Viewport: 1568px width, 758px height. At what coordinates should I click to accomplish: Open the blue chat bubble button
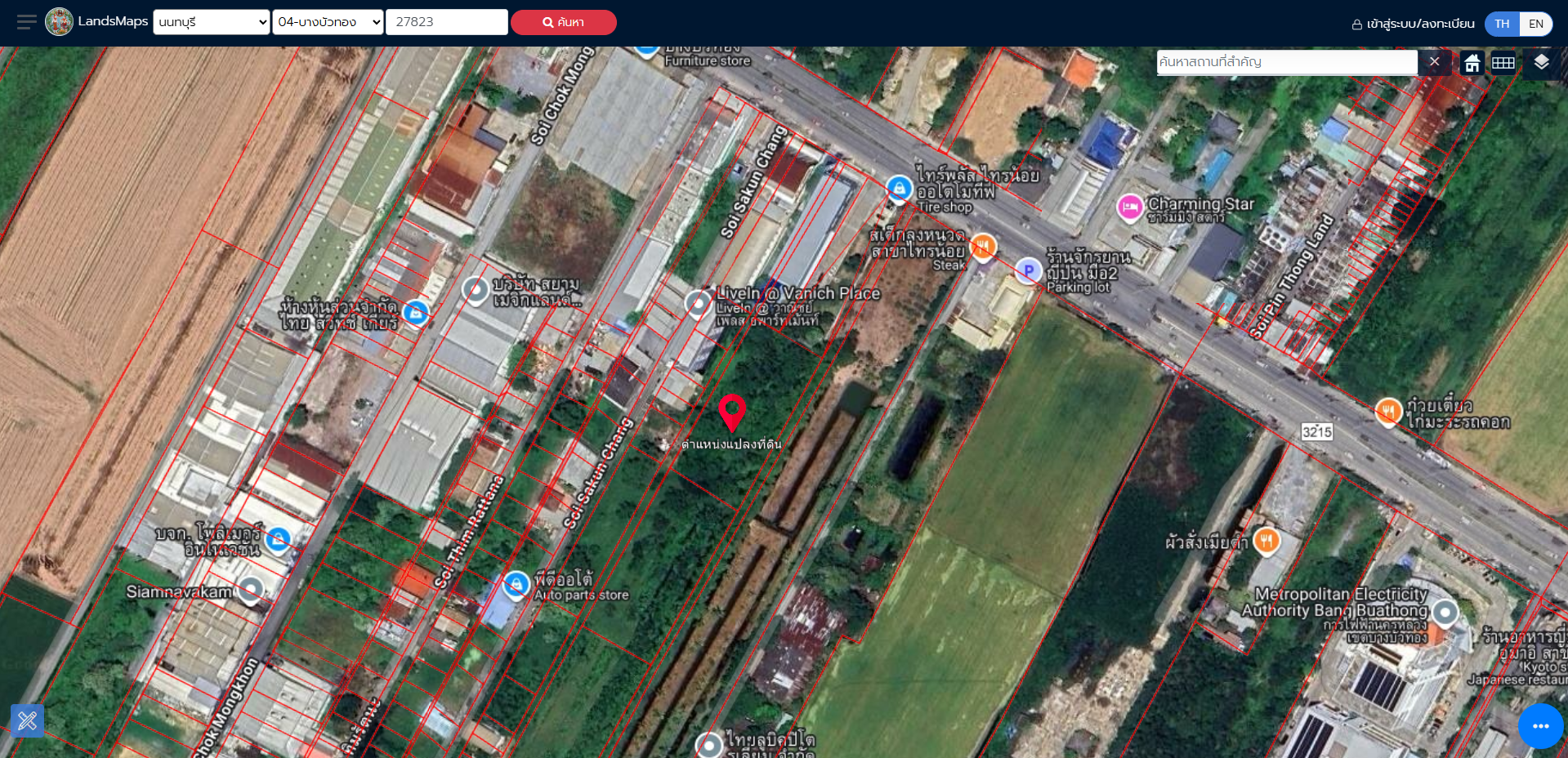(1541, 726)
